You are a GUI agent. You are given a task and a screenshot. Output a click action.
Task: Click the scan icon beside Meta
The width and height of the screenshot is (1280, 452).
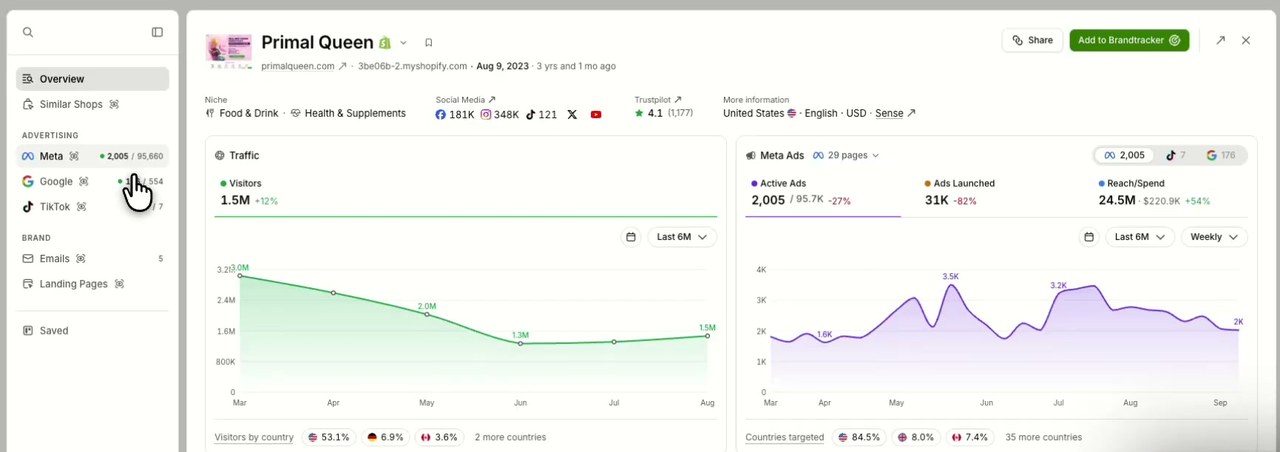click(74, 156)
